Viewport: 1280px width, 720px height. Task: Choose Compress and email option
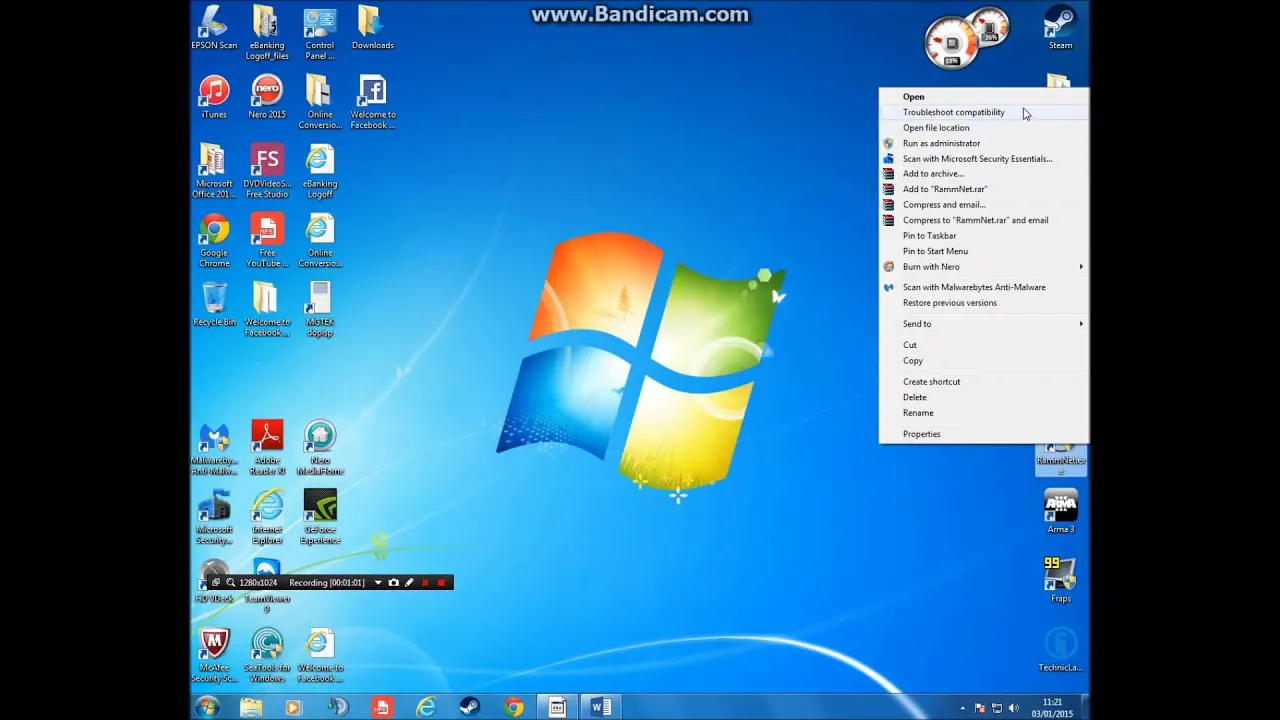point(984,205)
